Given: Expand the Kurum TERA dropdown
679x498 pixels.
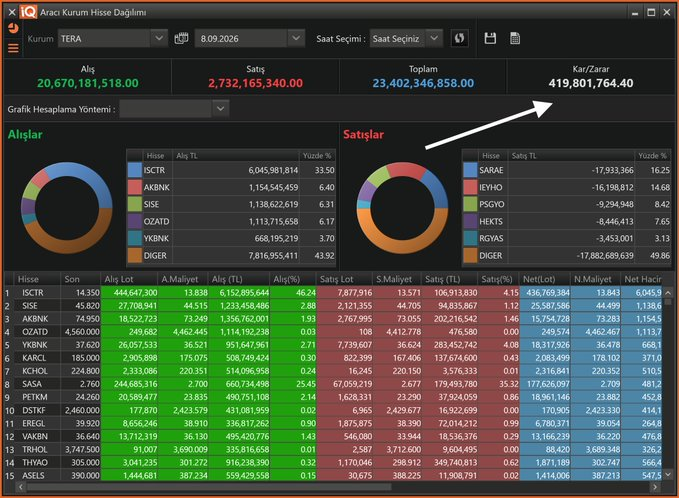Looking at the screenshot, I should (159, 39).
